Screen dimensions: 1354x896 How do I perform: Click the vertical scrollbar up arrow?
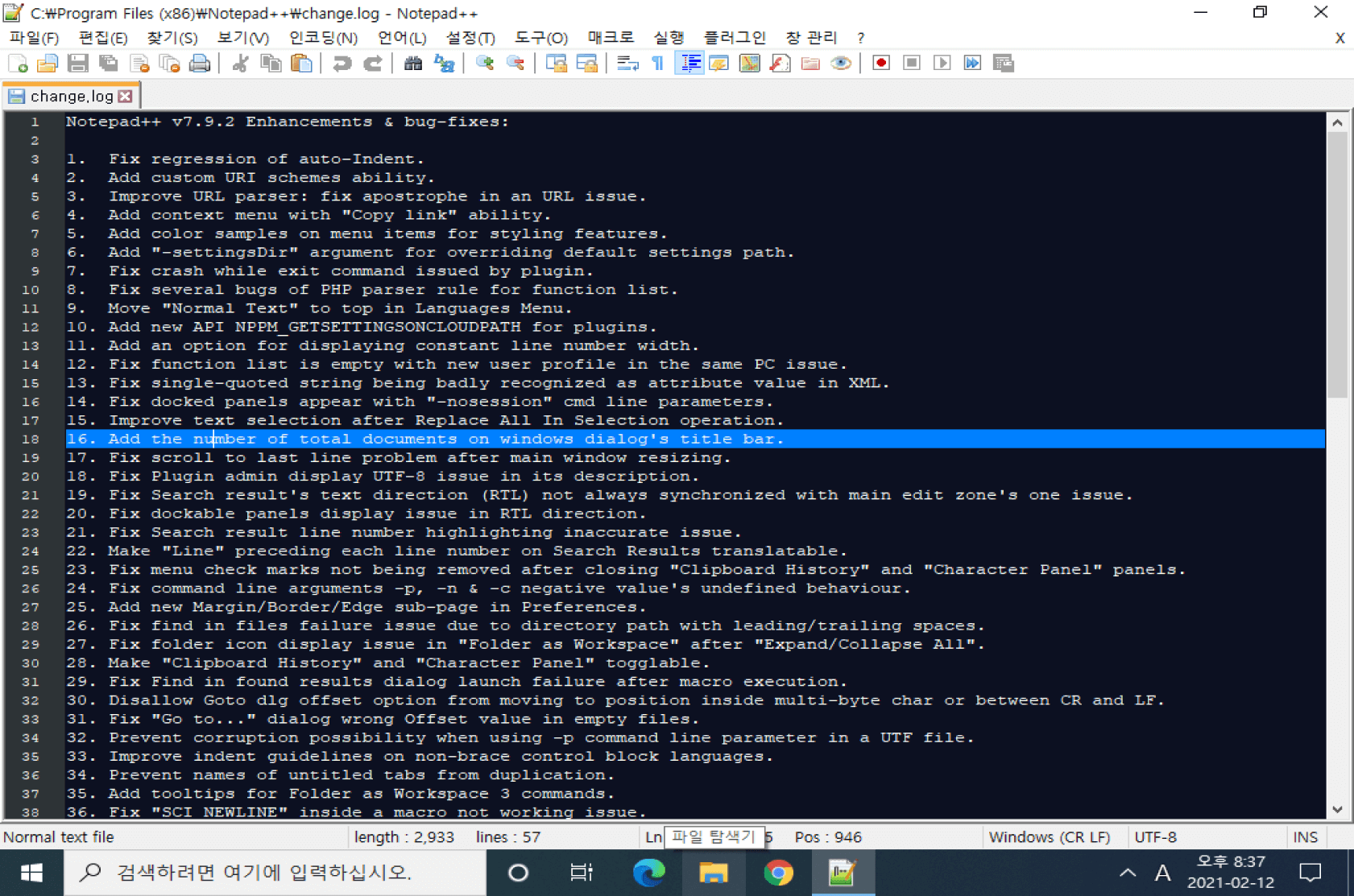(x=1337, y=122)
